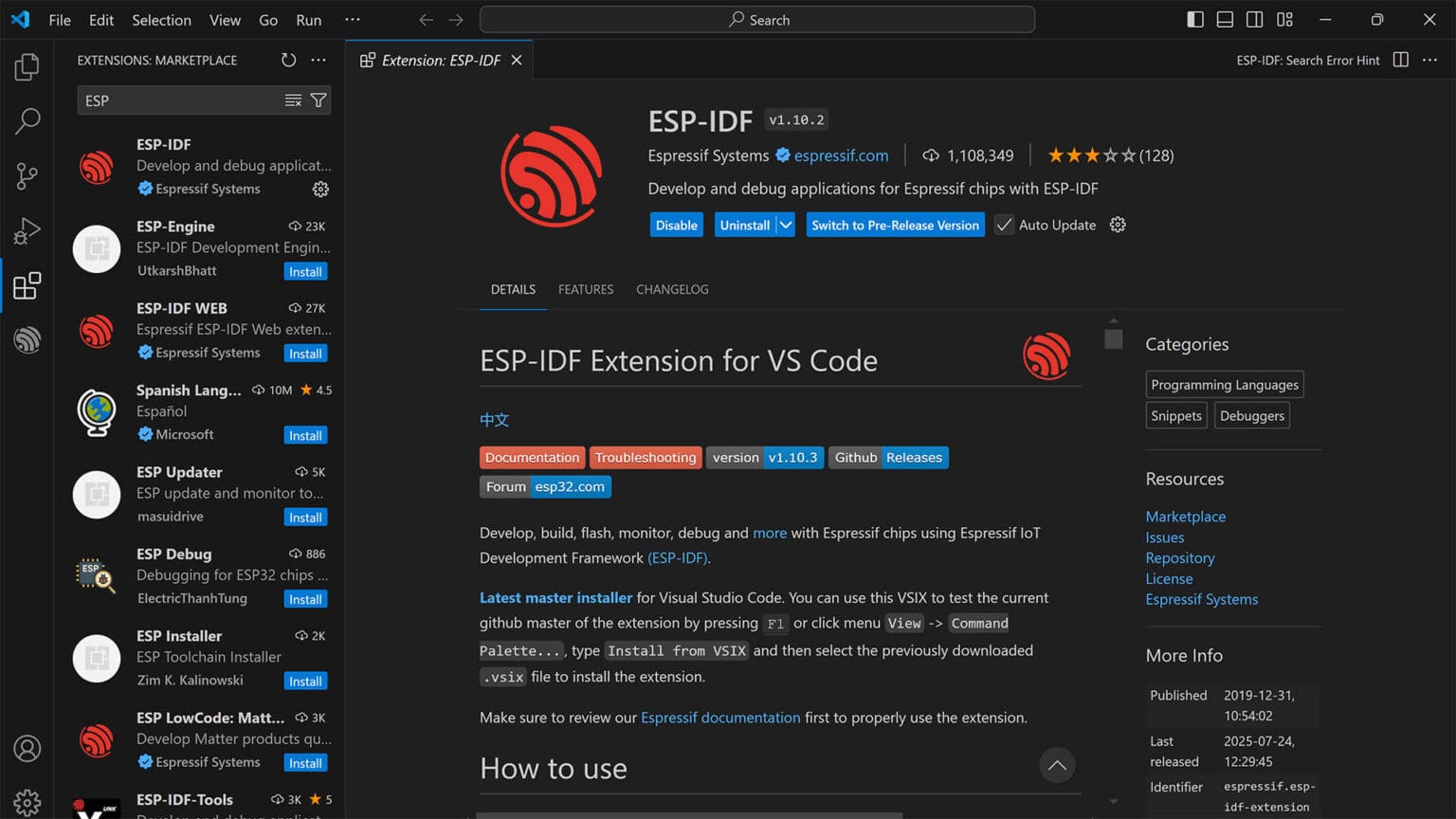
Task: Click Switch to Pre-Release Version button
Action: coord(895,226)
